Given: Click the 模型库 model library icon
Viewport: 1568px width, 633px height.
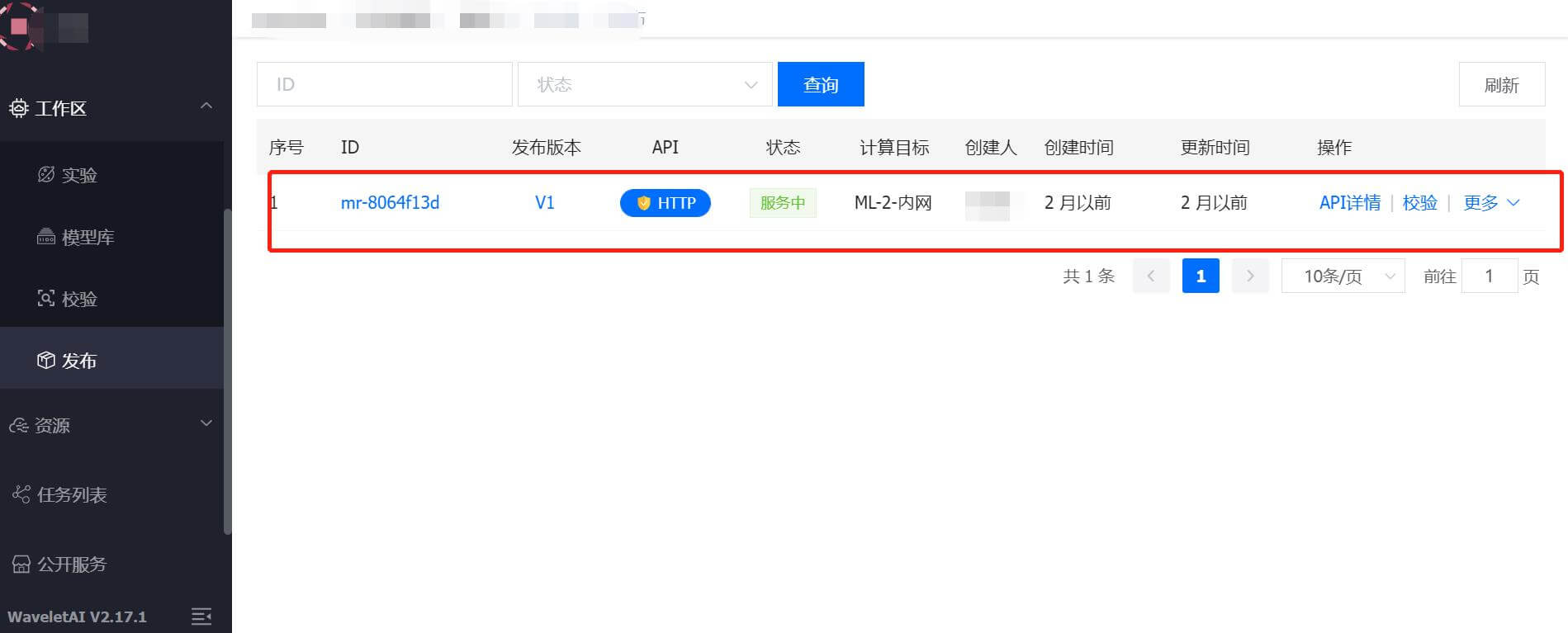Looking at the screenshot, I should tap(46, 237).
